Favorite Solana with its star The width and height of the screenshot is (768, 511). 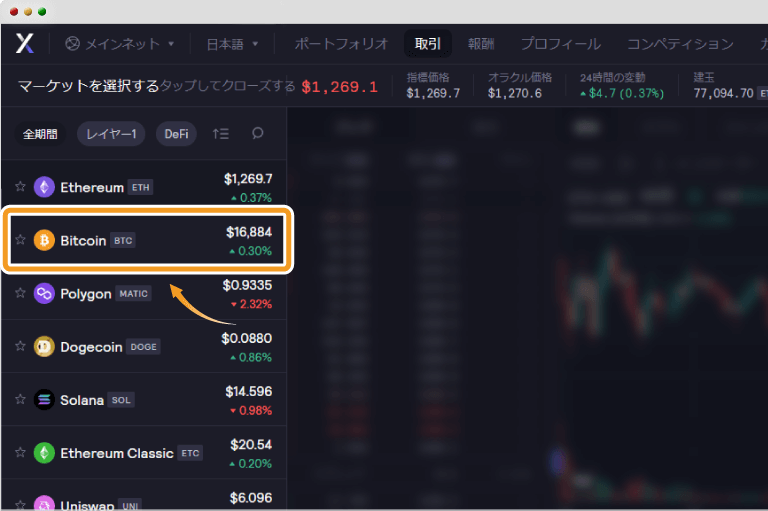(x=20, y=399)
